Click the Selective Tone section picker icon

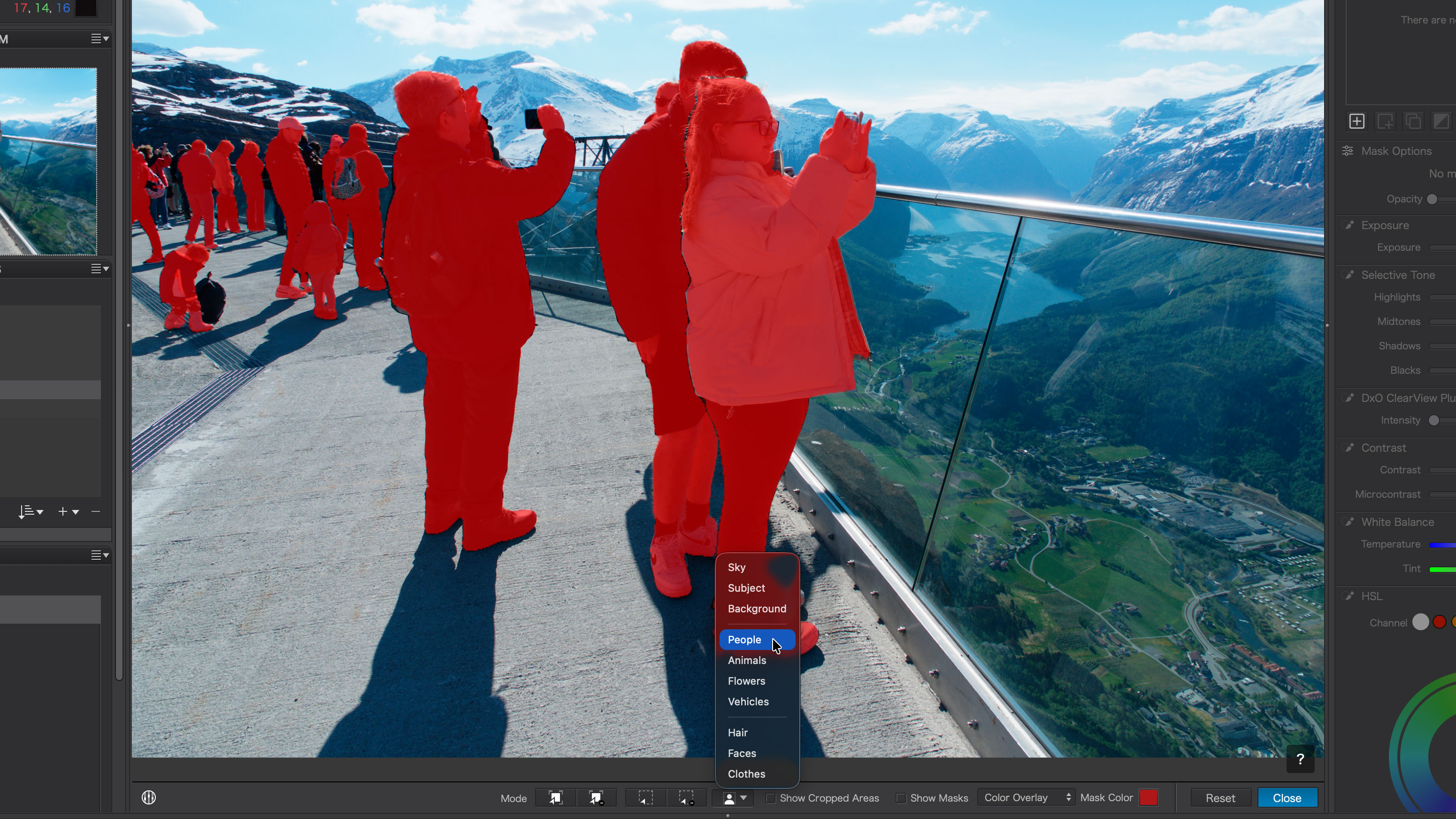pos(1349,275)
